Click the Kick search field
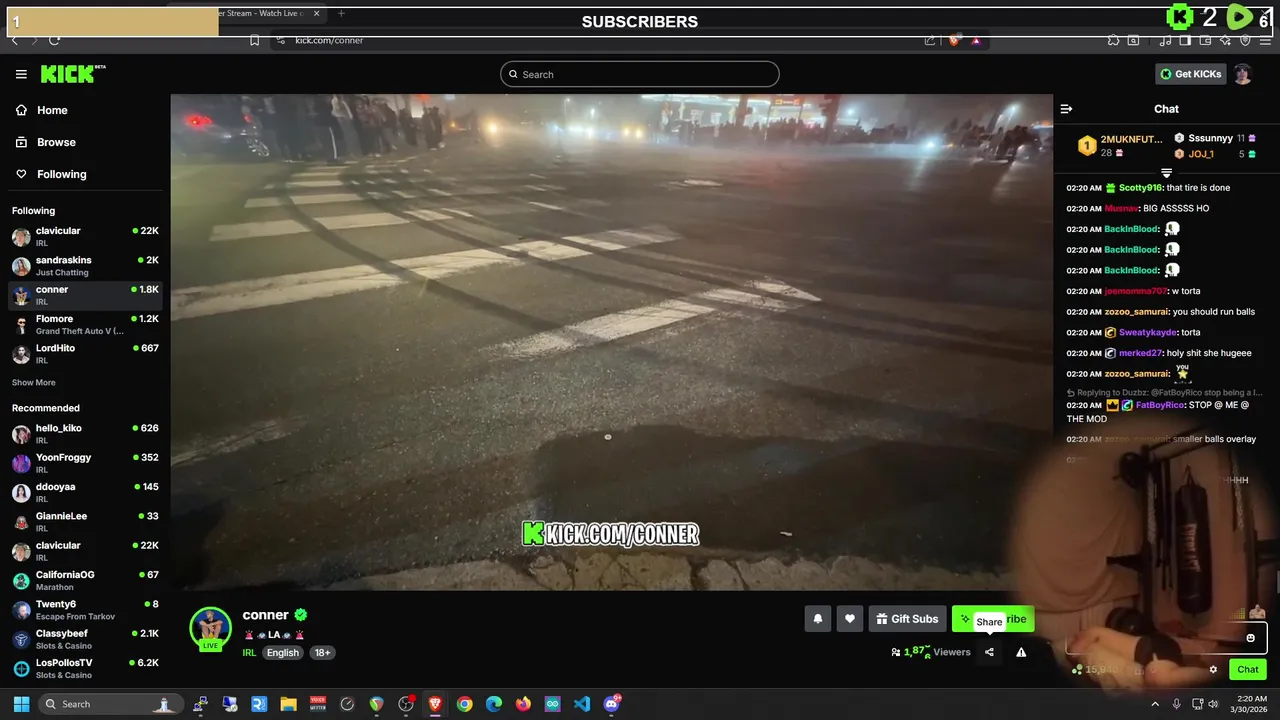The height and width of the screenshot is (720, 1280). [x=640, y=74]
